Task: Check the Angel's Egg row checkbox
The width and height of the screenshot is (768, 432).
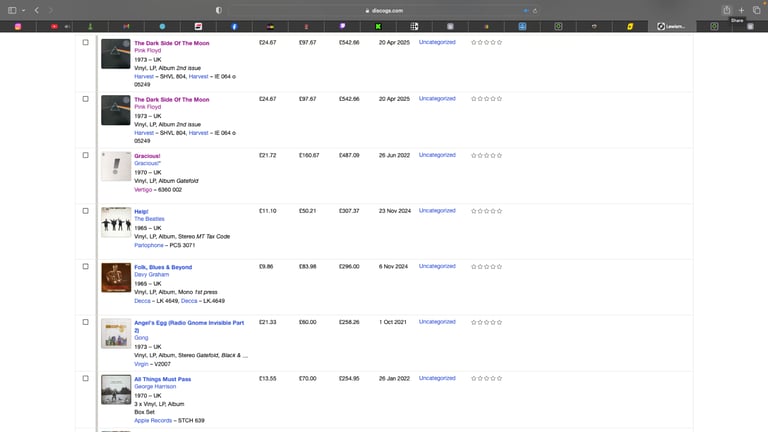Action: click(86, 322)
